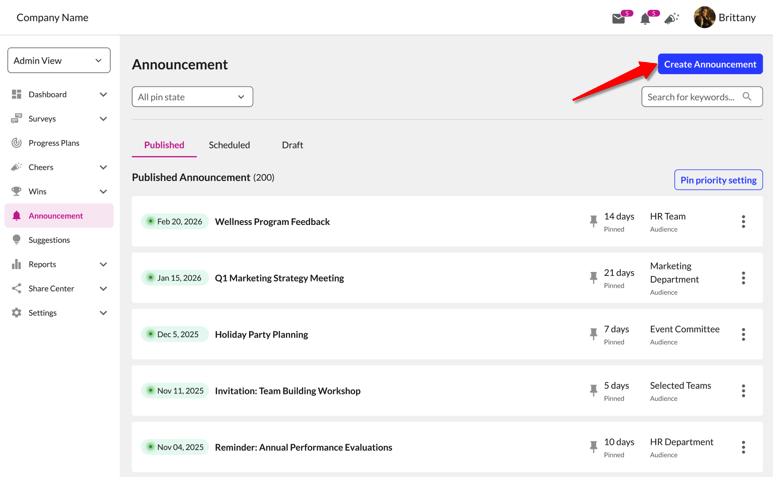Click the cheers party icon in header
This screenshot has width=773, height=477.
click(671, 19)
